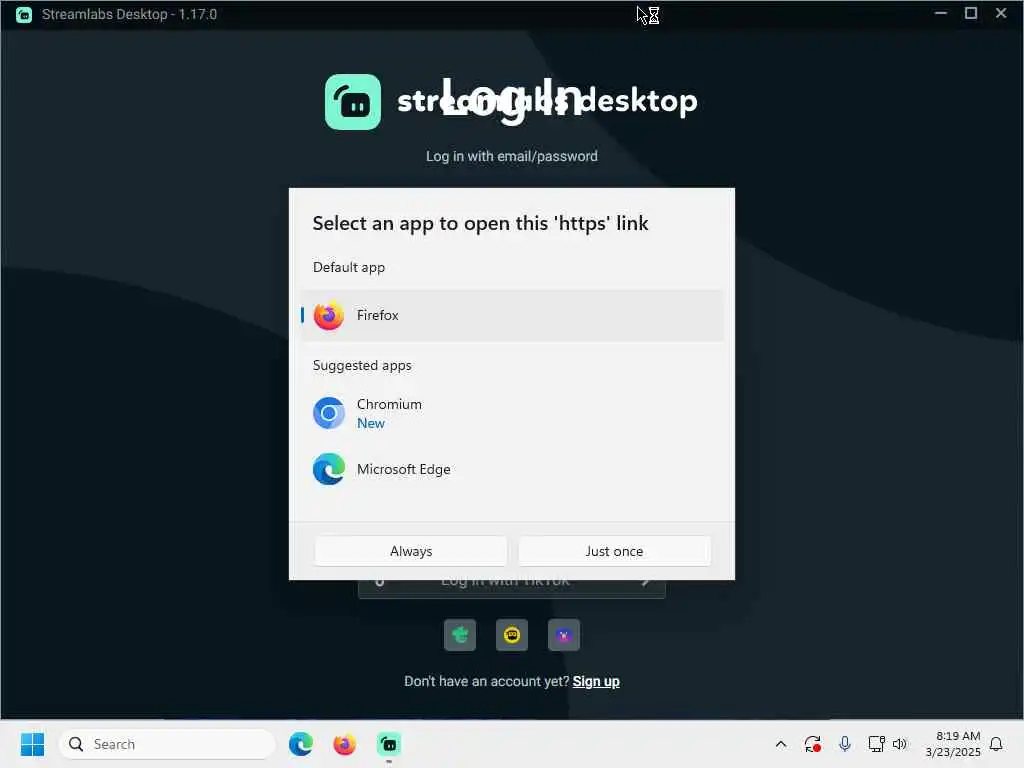Click the Just once button
This screenshot has height=768, width=1024.
point(614,551)
